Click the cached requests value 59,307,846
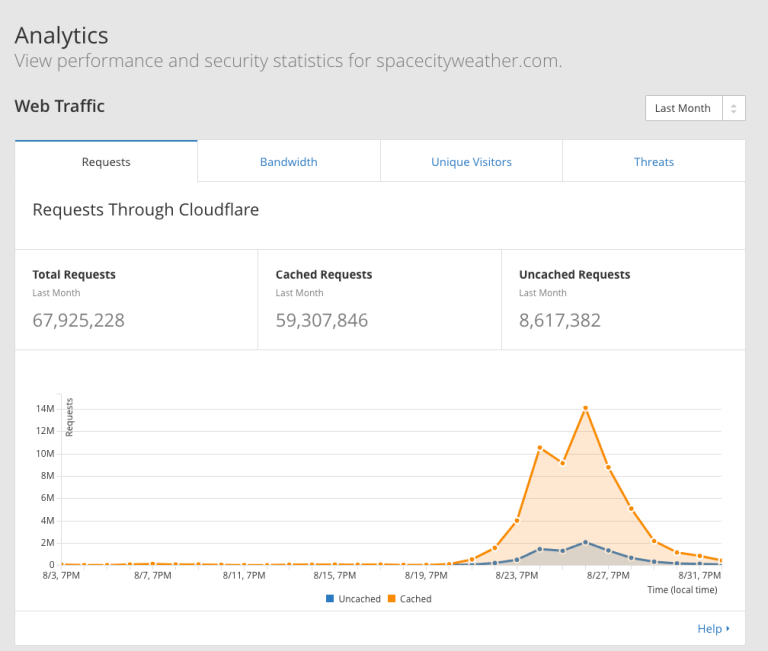 point(321,320)
